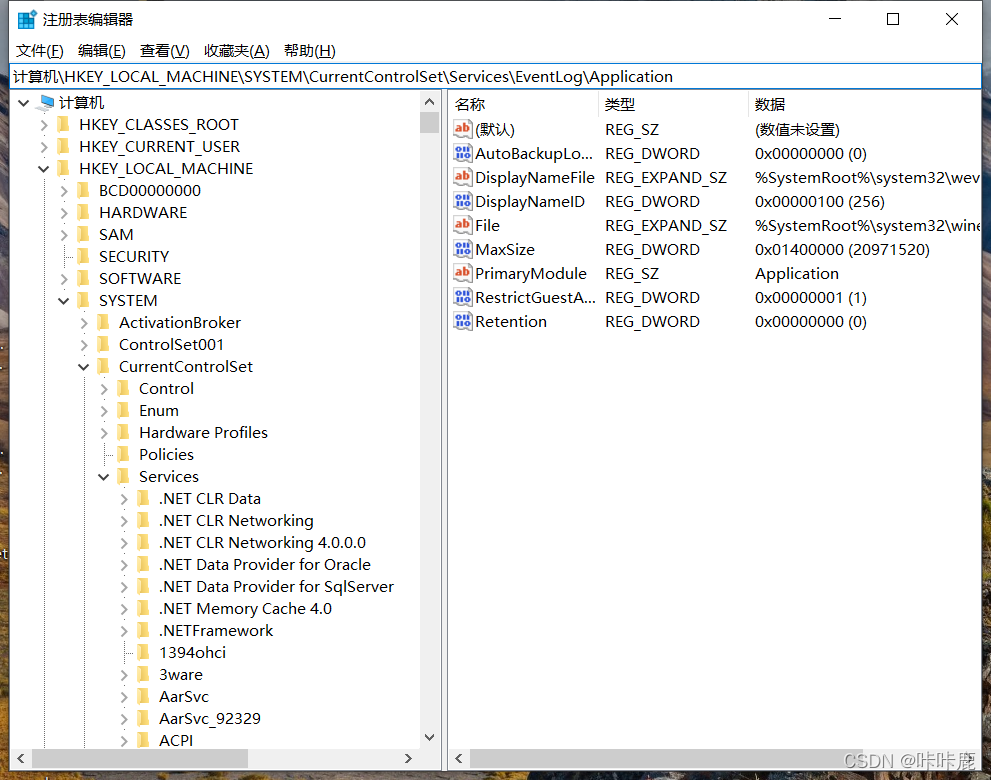This screenshot has height=780, width=991.
Task: Click values pane horizontal scroll left arrow
Action: click(459, 759)
